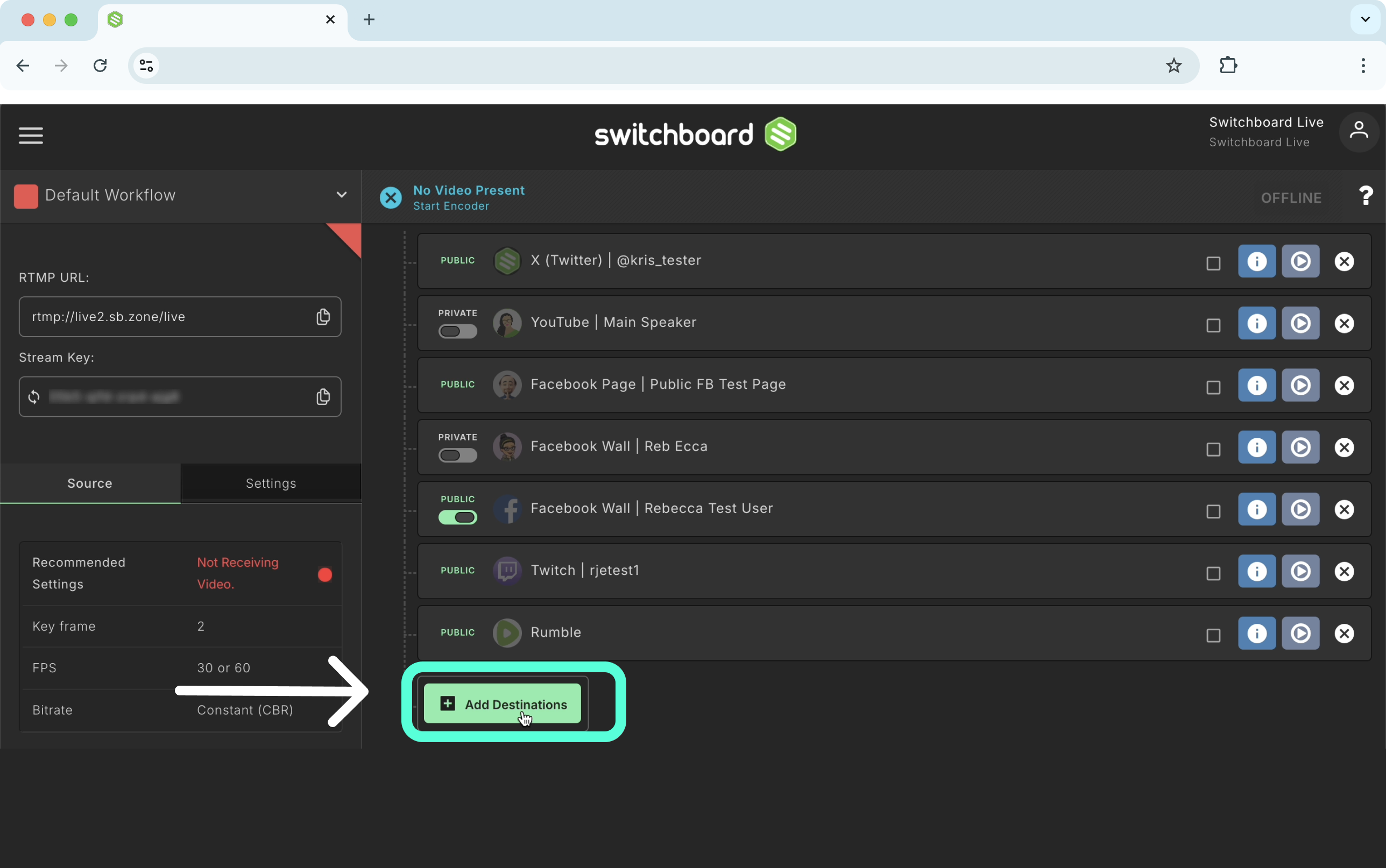This screenshot has height=868, width=1386.
Task: Start stream to Rebecca Test User wall
Action: pyautogui.click(x=1300, y=509)
